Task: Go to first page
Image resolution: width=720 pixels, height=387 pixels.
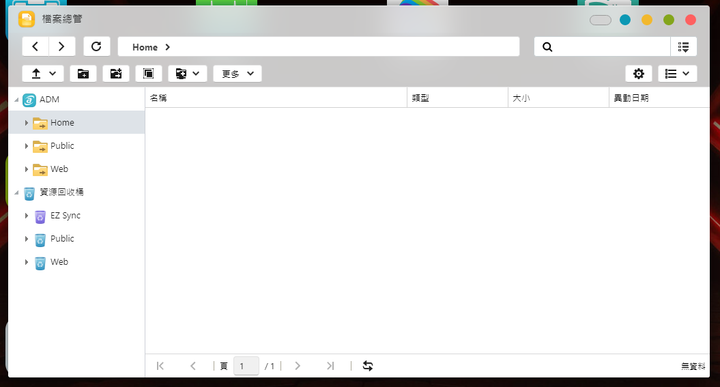Action: (x=160, y=366)
